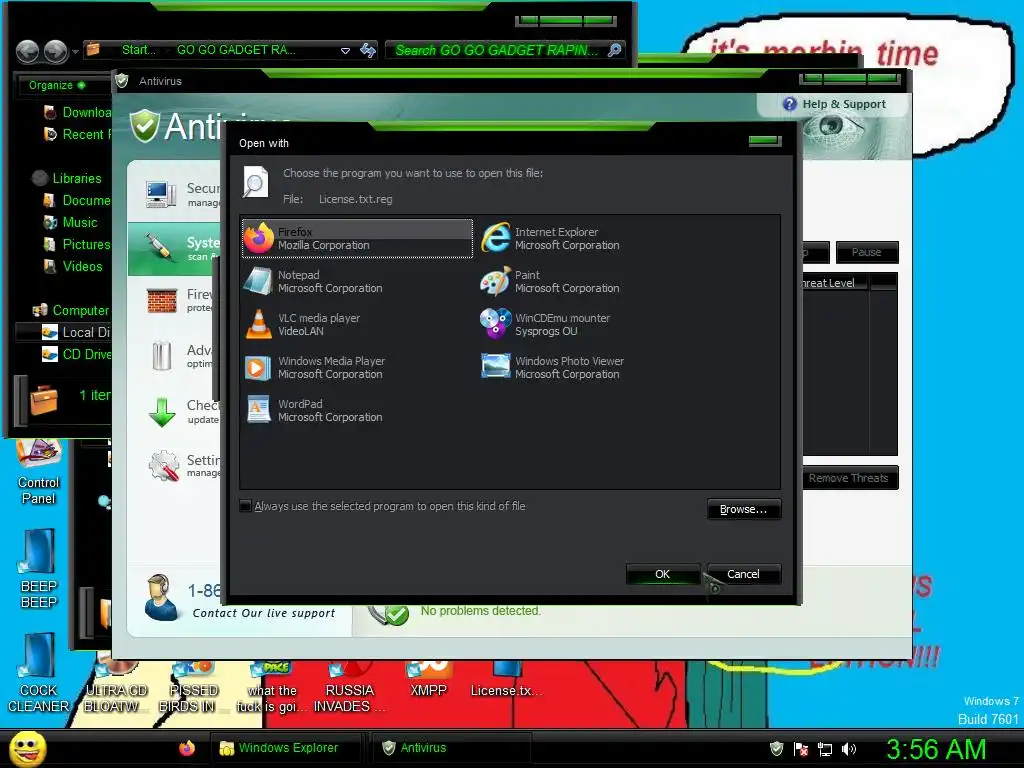
Task: Open Firewall section in Antivirus sidebar
Action: [x=175, y=301]
